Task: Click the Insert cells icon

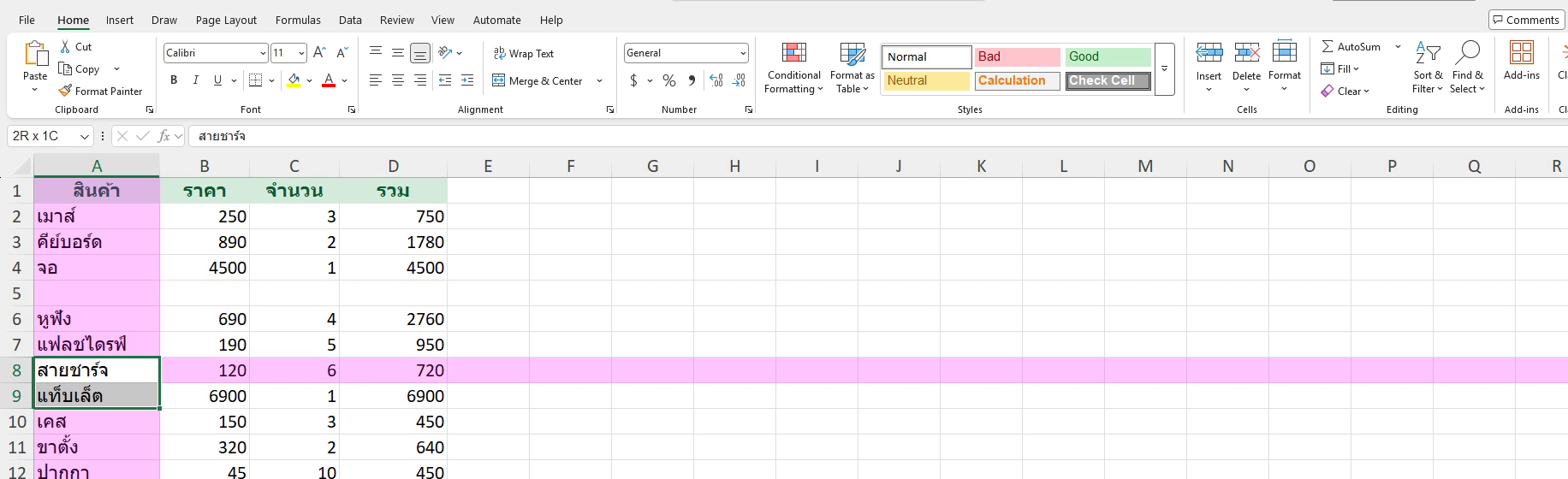Action: pos(1209,53)
